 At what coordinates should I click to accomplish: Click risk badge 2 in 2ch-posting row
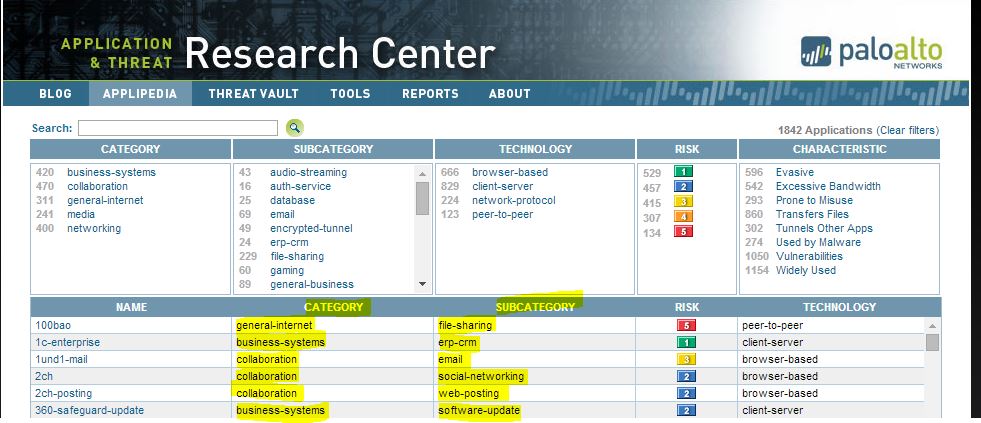pyautogui.click(x=686, y=393)
